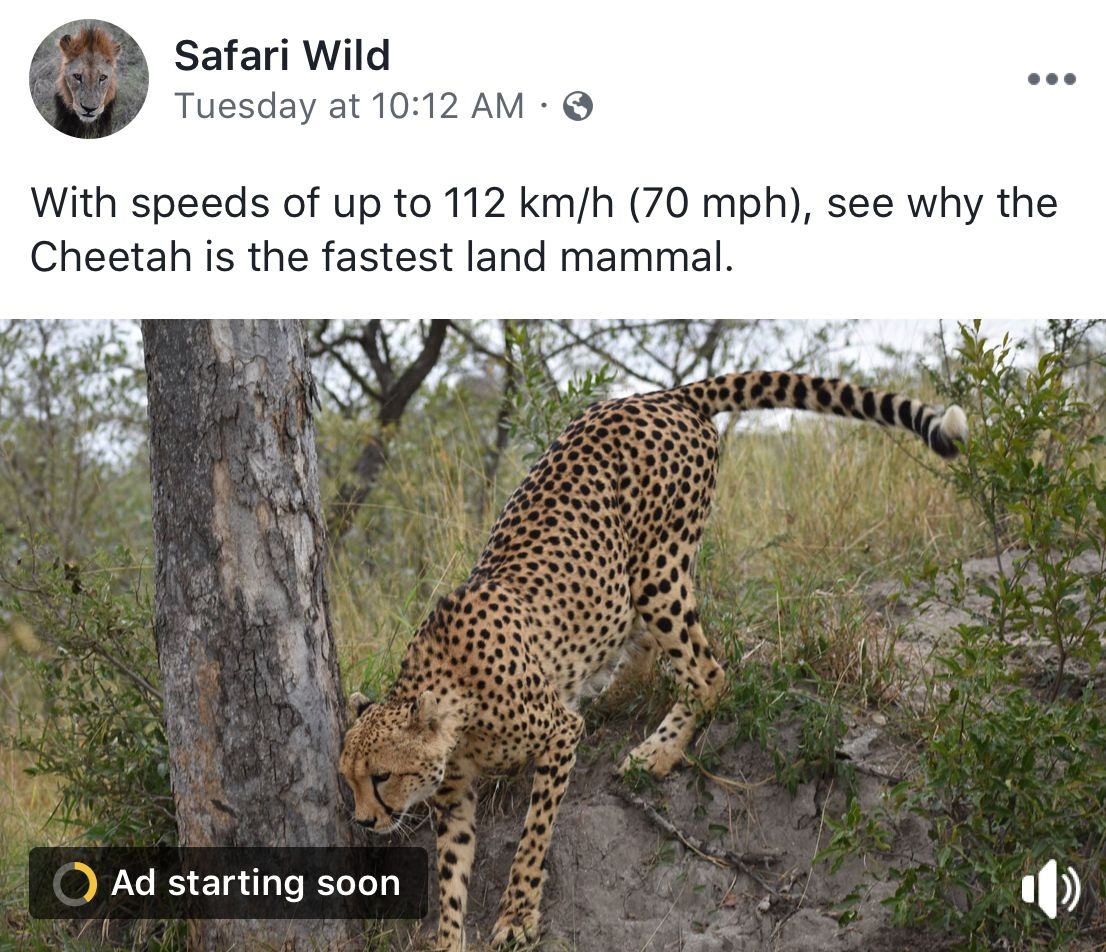The height and width of the screenshot is (952, 1106).
Task: Open the Safari Wild lion profile picture
Action: click(89, 78)
